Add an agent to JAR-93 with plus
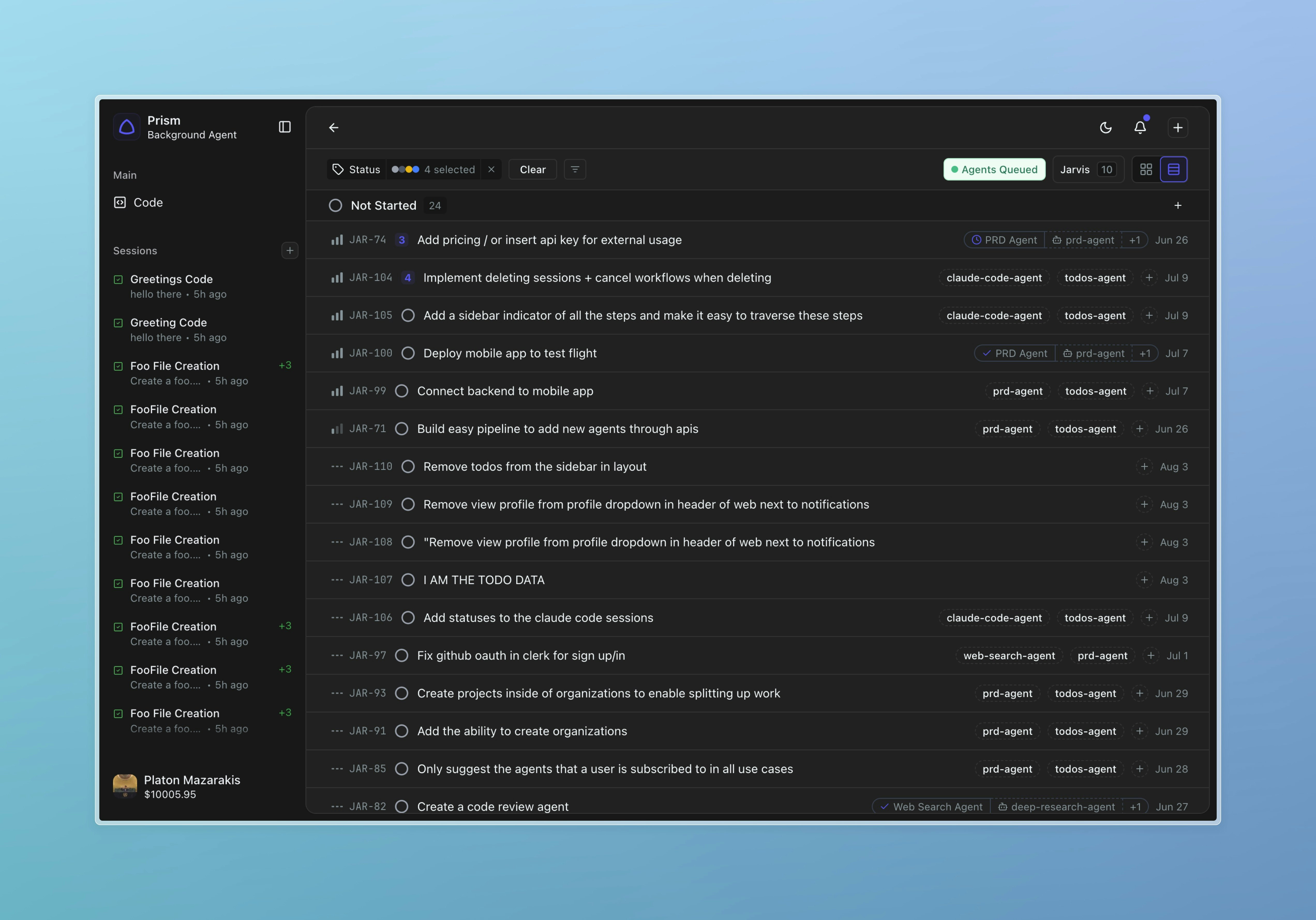 [x=1139, y=694]
